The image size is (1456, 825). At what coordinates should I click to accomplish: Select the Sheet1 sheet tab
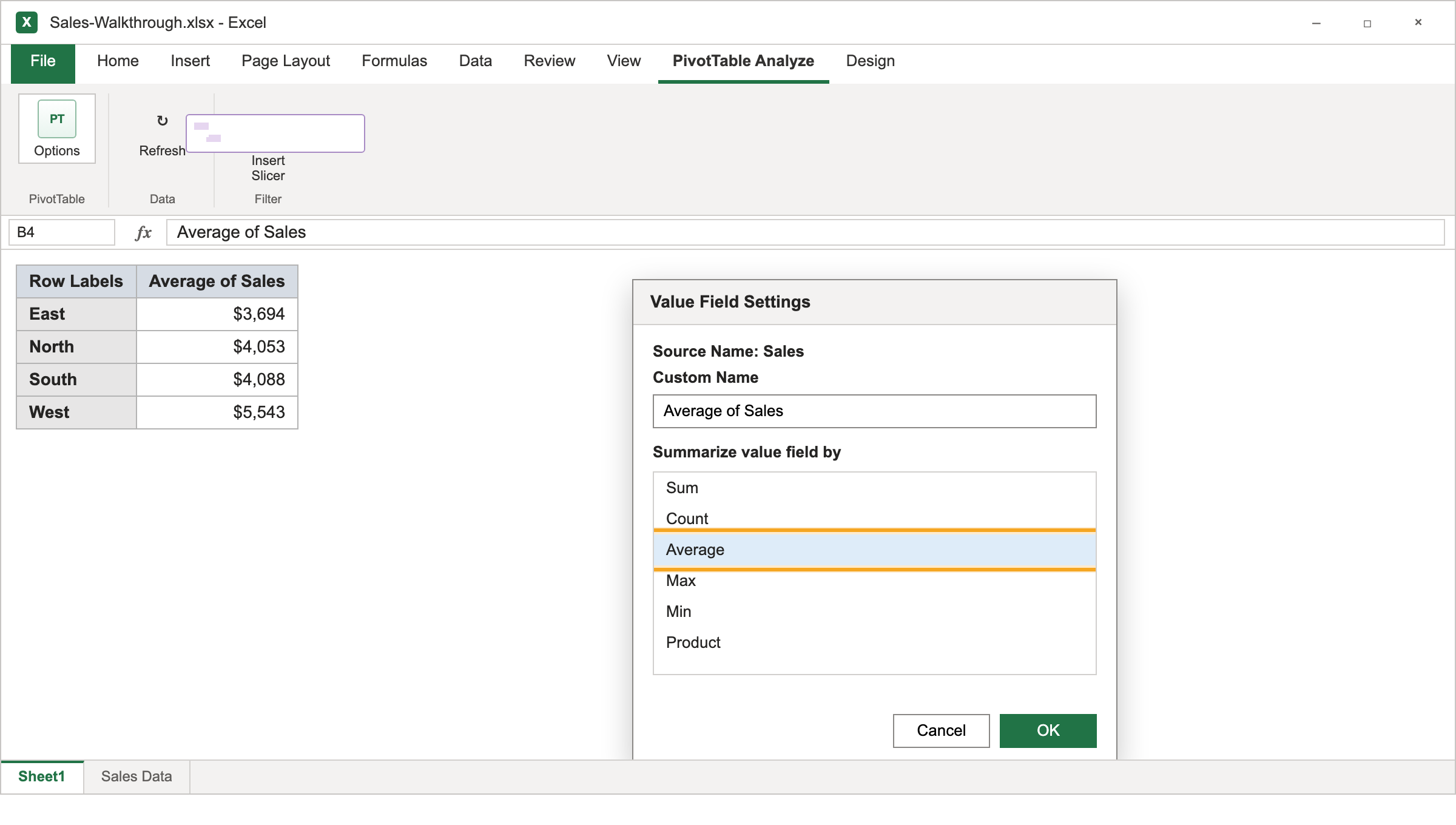click(x=42, y=776)
